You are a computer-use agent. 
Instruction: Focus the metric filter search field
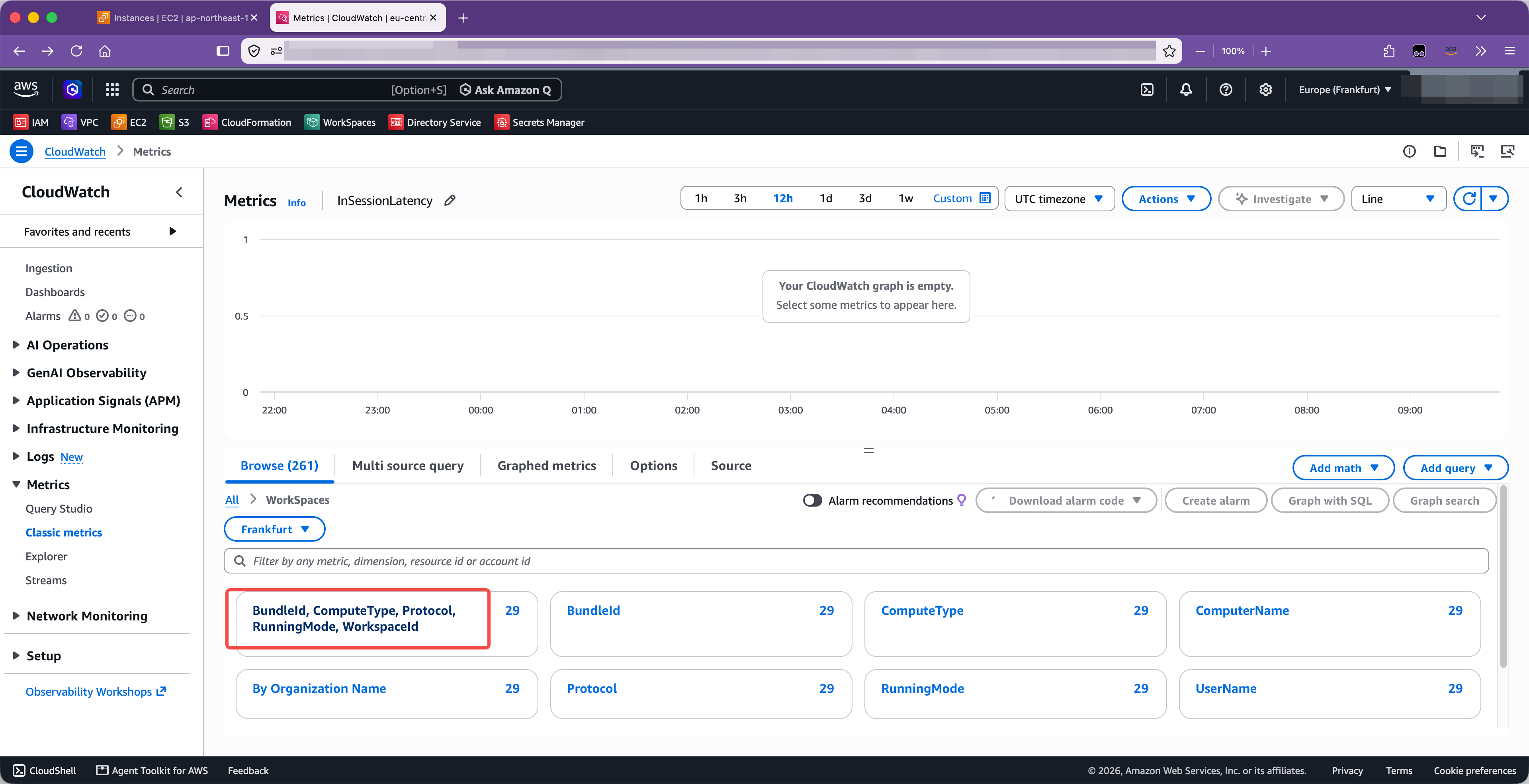coord(856,561)
